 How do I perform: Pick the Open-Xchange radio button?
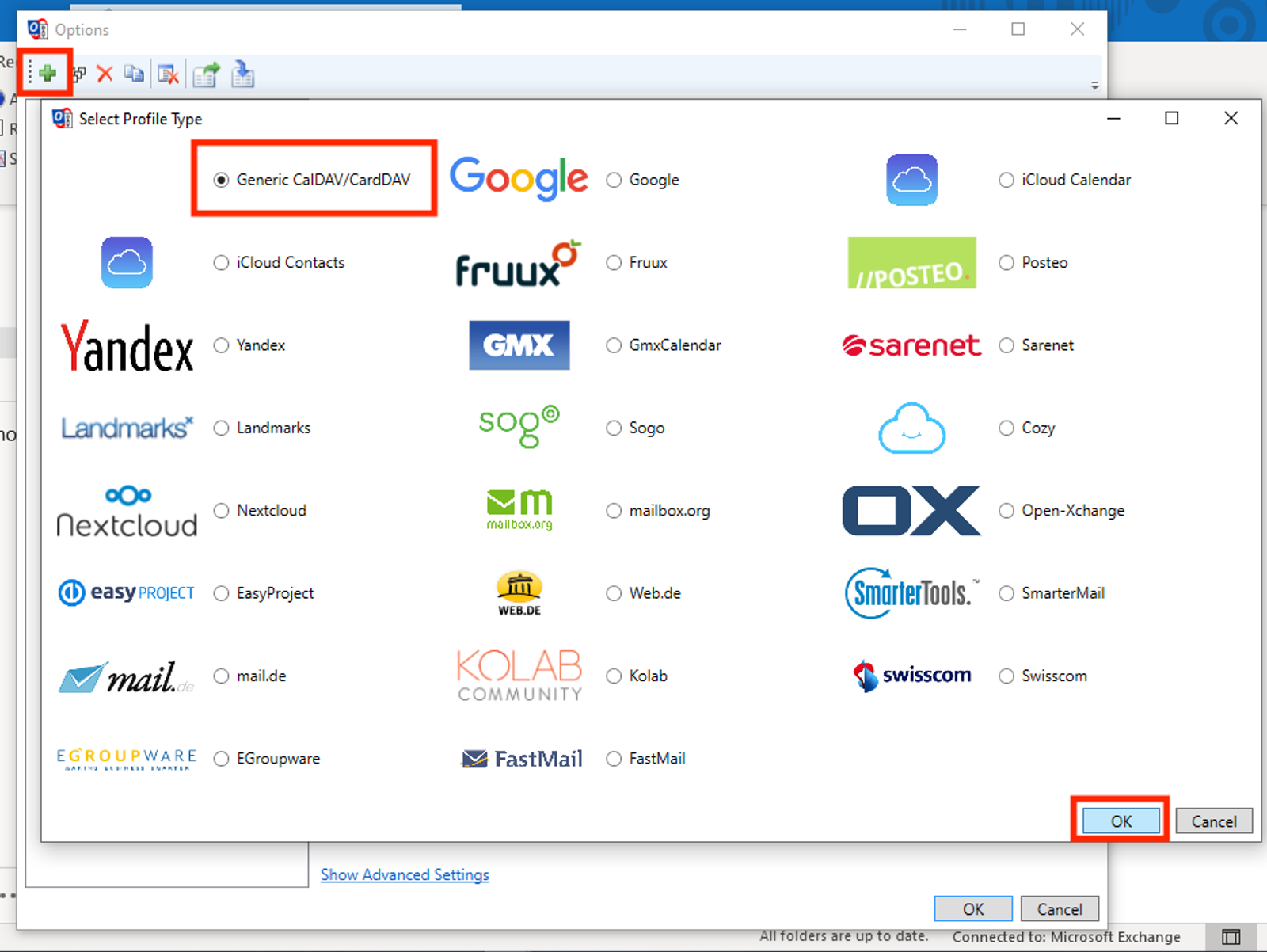pyautogui.click(x=1006, y=511)
